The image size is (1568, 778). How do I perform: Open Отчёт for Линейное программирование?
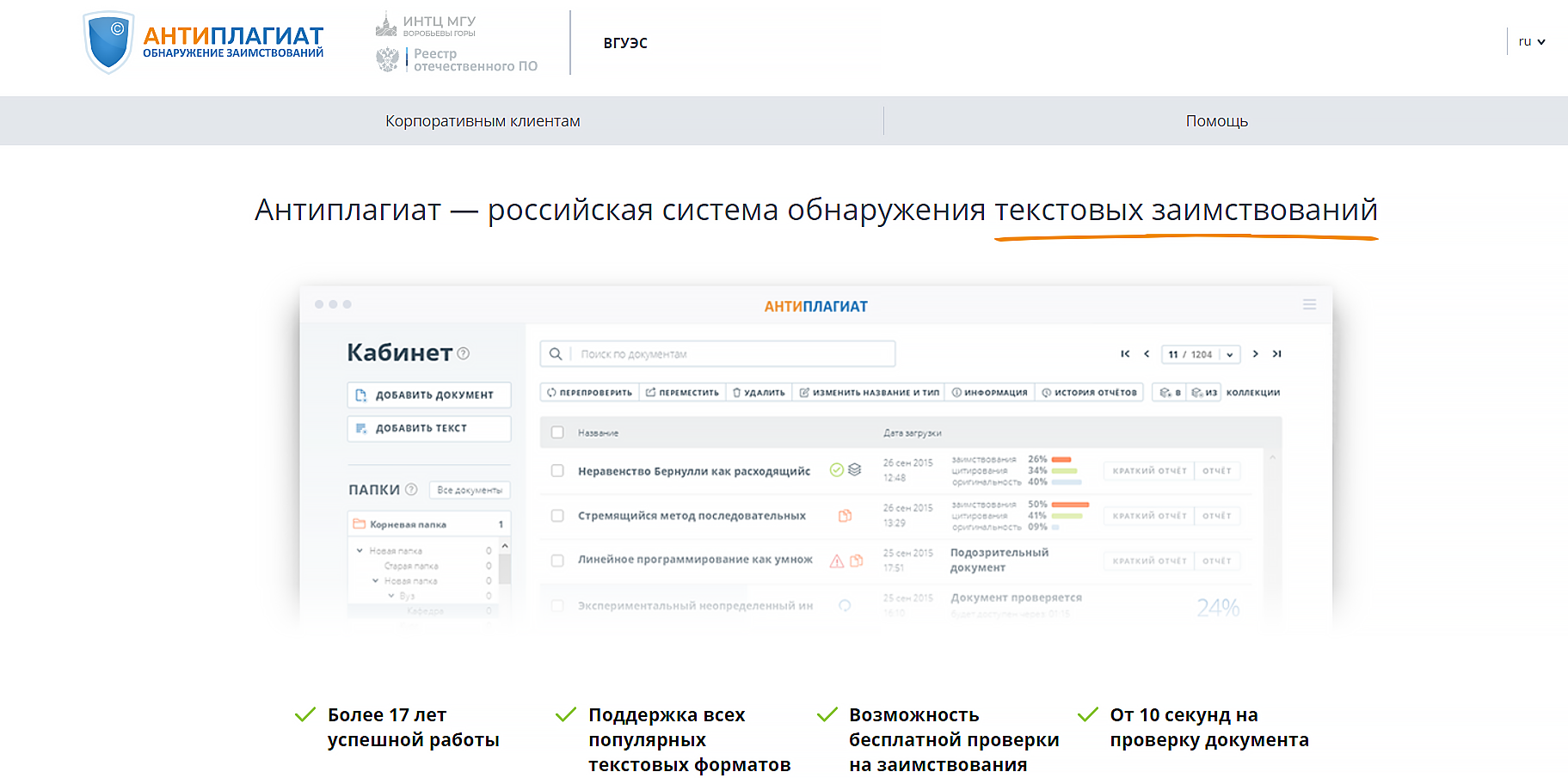1217,561
